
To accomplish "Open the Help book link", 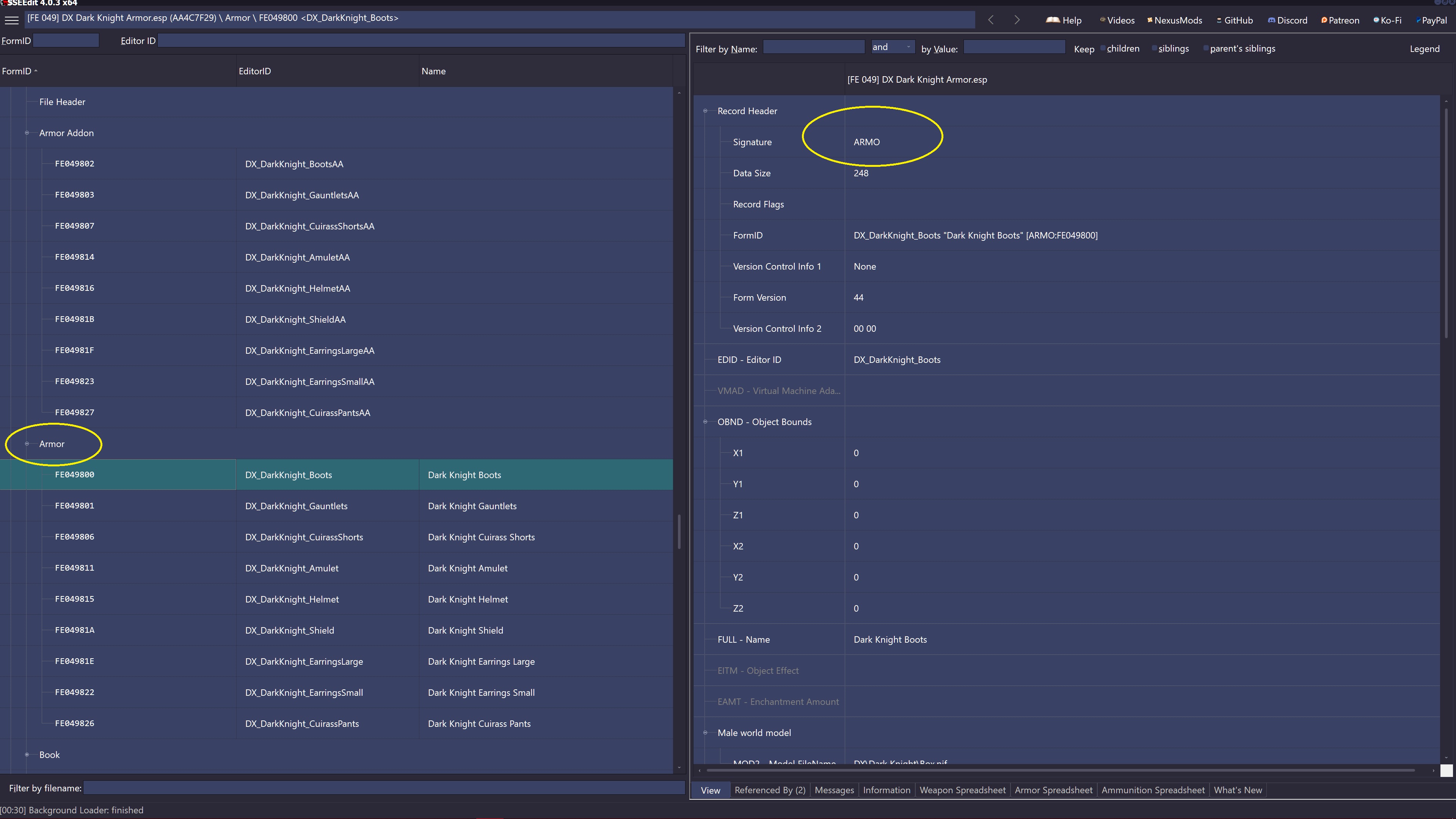I will tap(1063, 20).
